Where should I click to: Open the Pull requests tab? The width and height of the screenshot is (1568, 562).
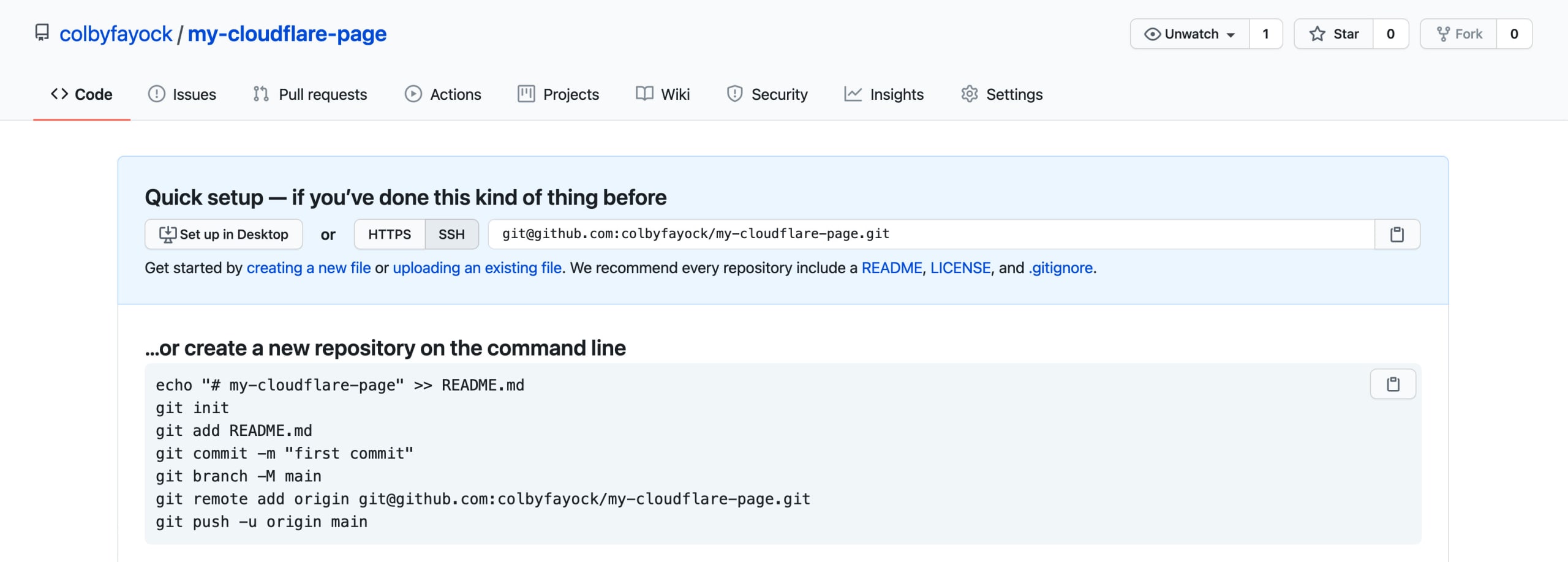(x=310, y=94)
